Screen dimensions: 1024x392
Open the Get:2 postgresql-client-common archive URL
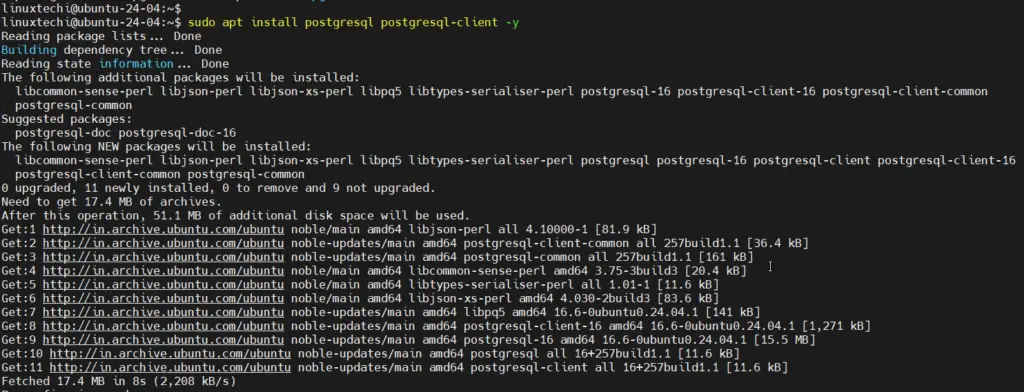163,243
